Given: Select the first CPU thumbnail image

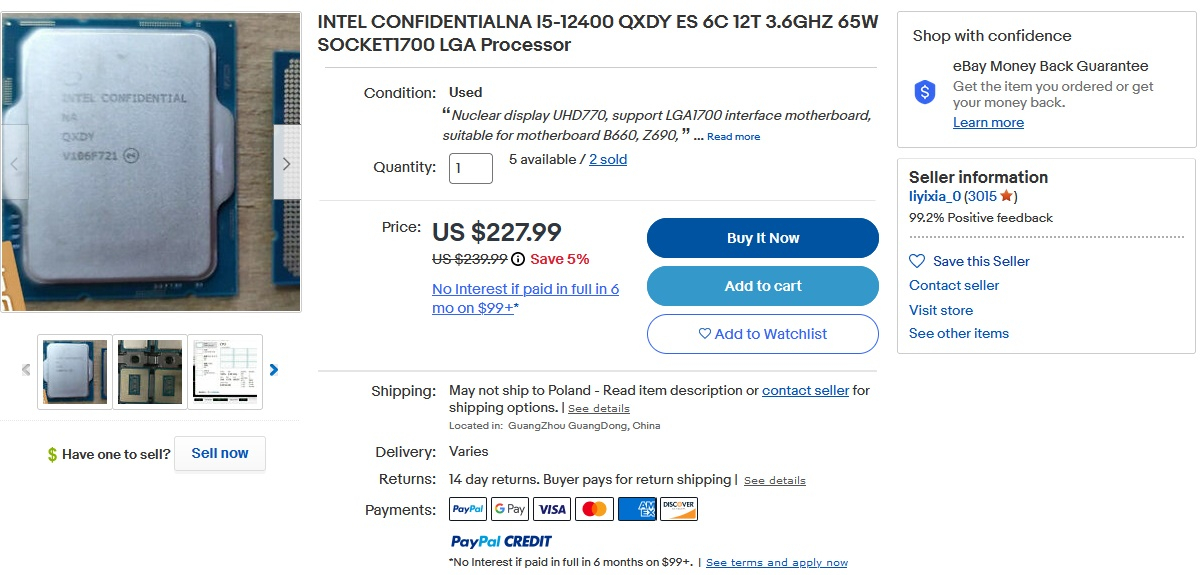Looking at the screenshot, I should (x=75, y=371).
